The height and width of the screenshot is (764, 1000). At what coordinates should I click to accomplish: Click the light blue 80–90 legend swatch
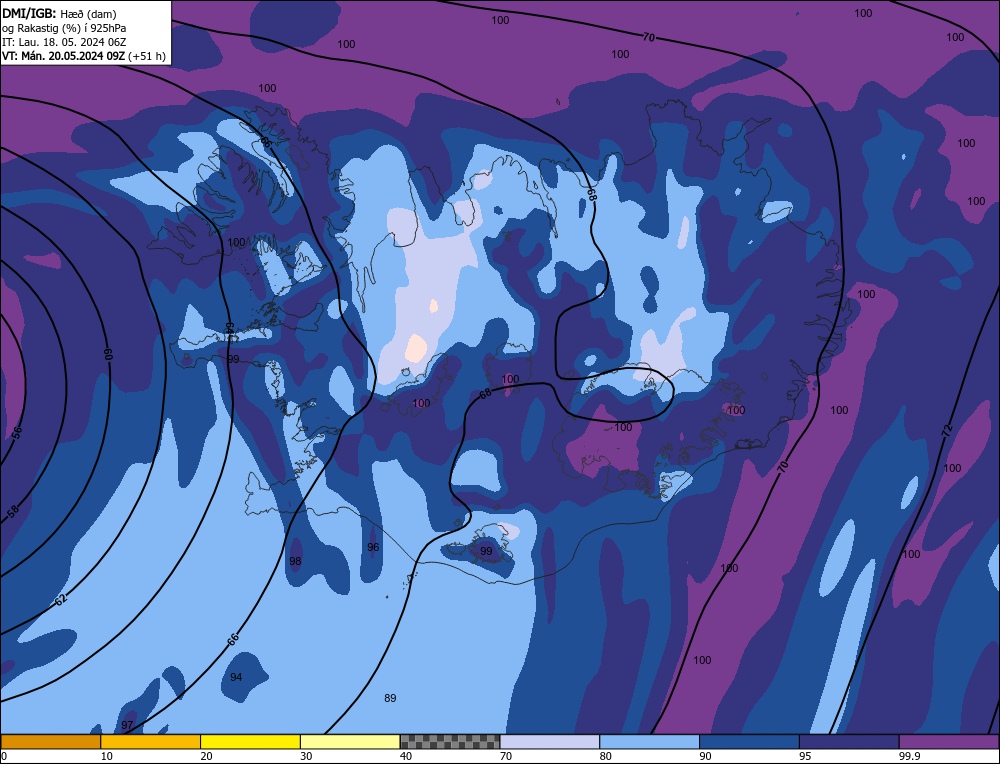click(649, 742)
